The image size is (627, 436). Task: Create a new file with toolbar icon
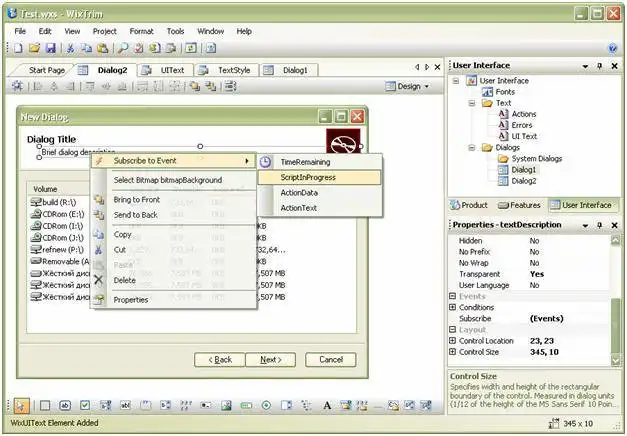pos(18,48)
